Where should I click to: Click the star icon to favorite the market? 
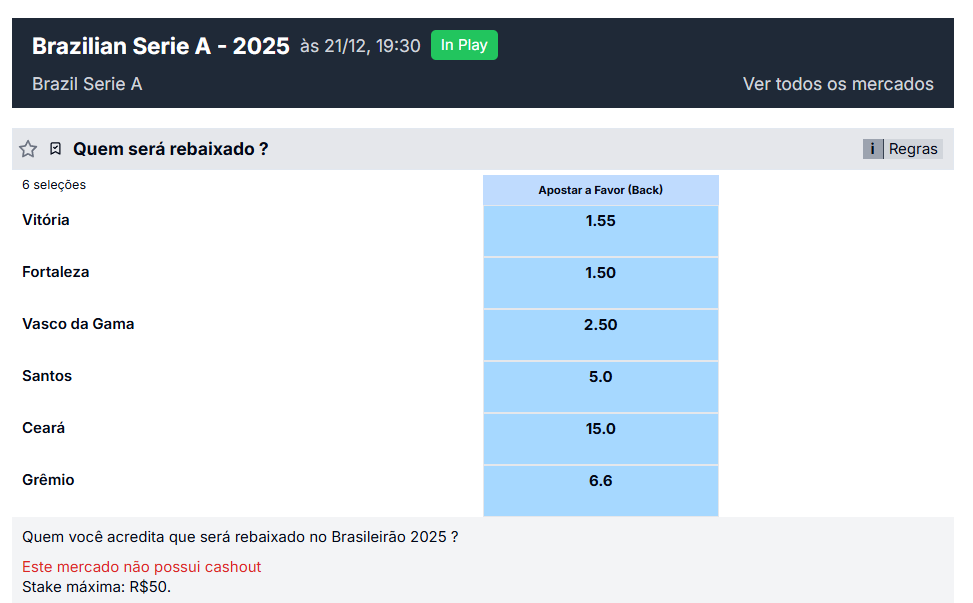(27, 148)
